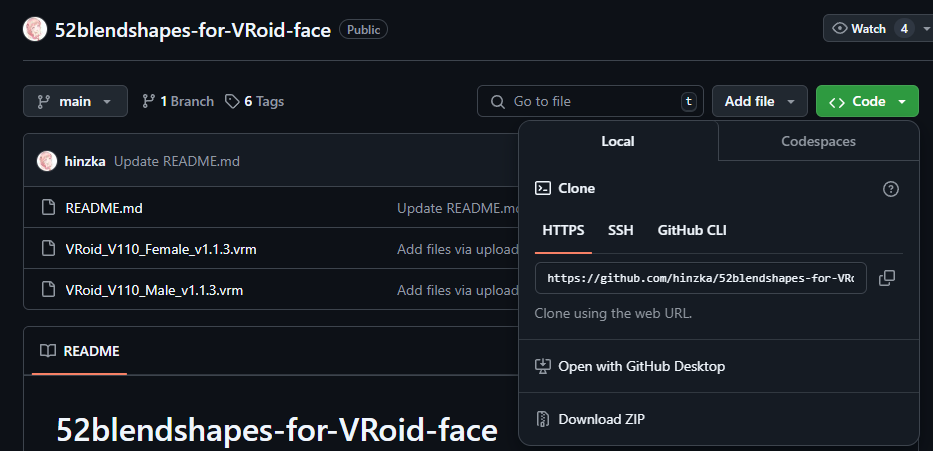This screenshot has height=451, width=933.
Task: Click the repository owner avatar at top
Action: 35,29
